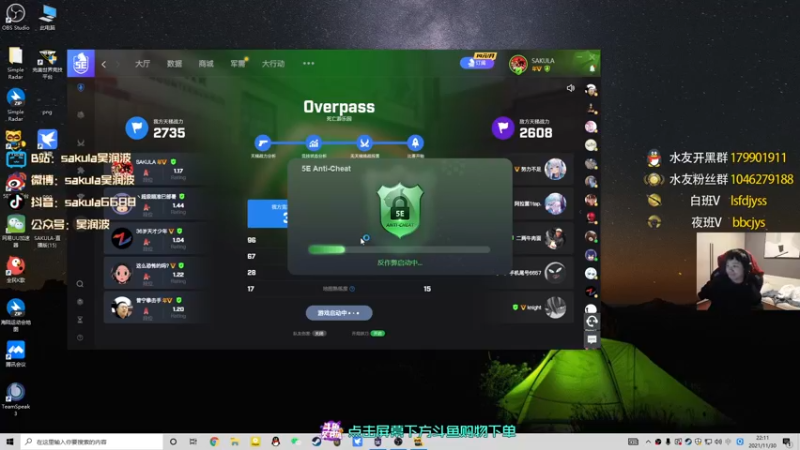Open player row with rating 1.04
Screen dimensions: 800x450
155,238
